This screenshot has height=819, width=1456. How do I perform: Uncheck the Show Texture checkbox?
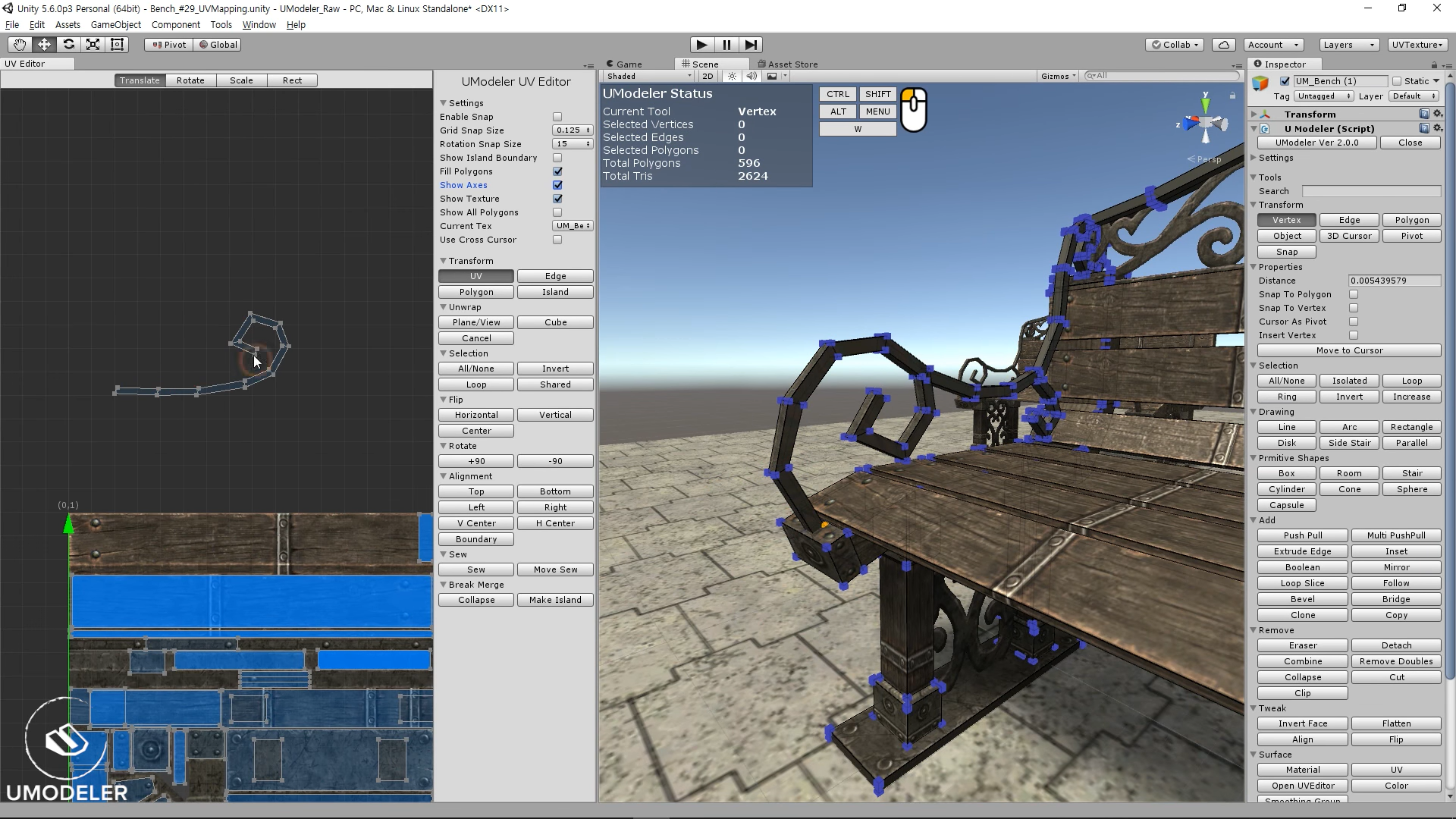point(557,199)
